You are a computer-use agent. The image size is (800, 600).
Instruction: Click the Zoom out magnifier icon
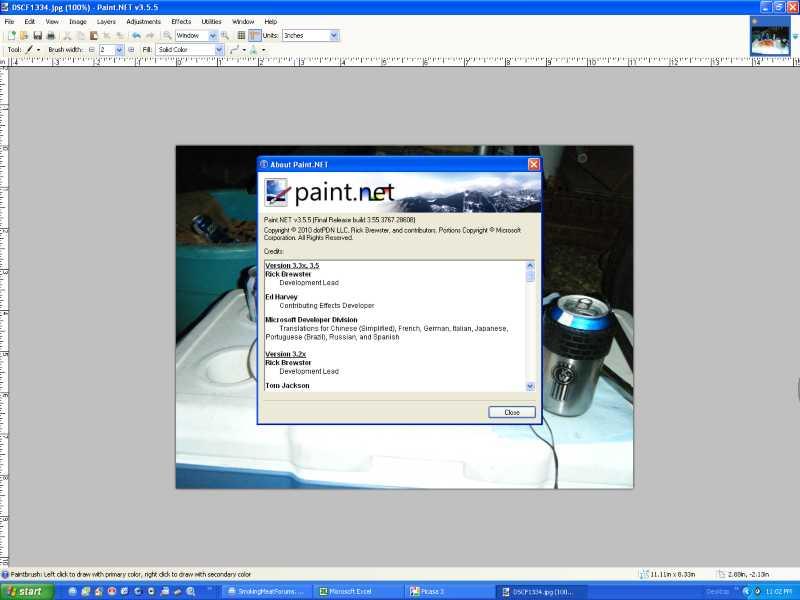[x=167, y=35]
